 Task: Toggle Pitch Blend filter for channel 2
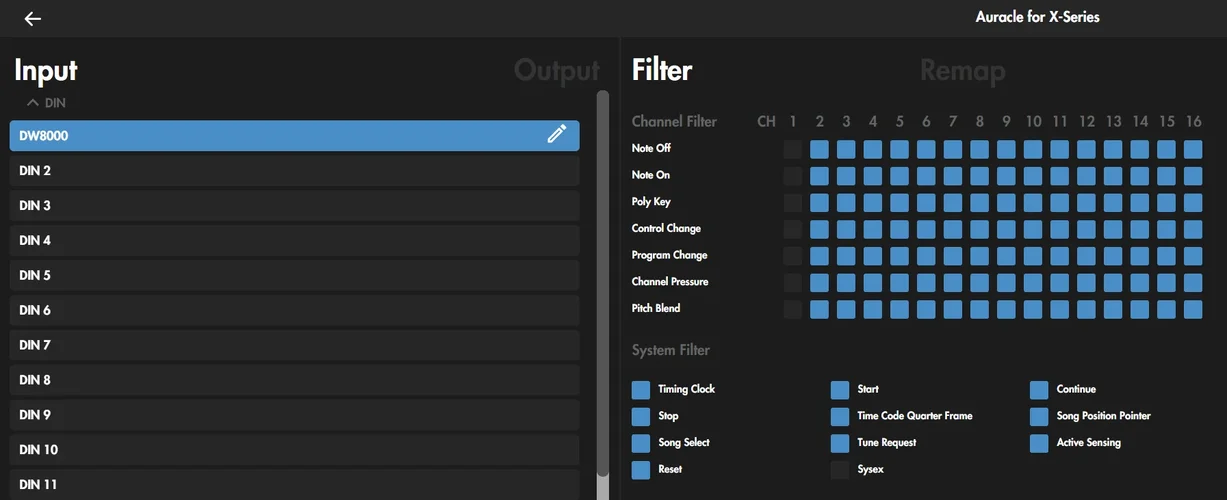click(x=820, y=309)
